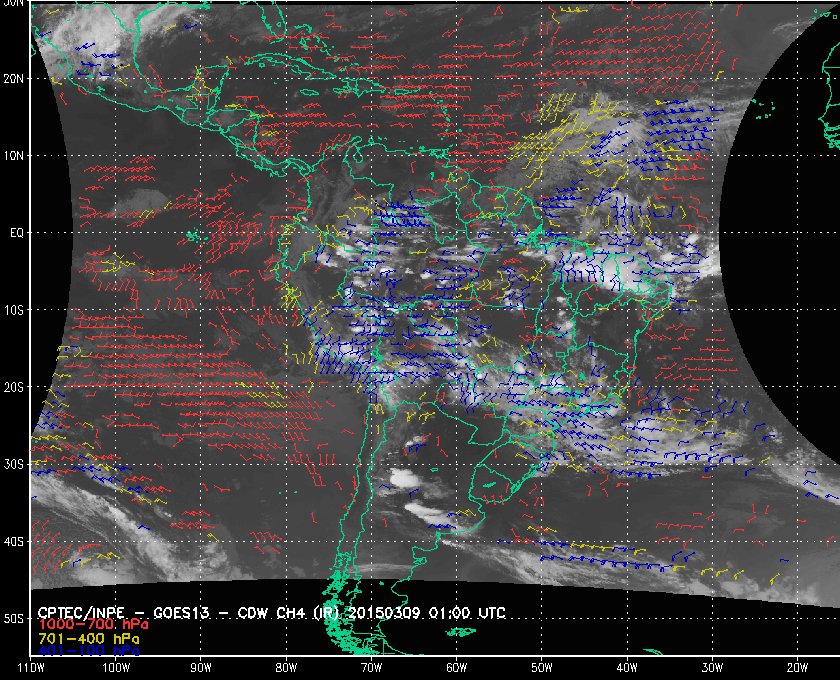Select the 20N latitude label
This screenshot has height=680, width=840.
(12, 78)
